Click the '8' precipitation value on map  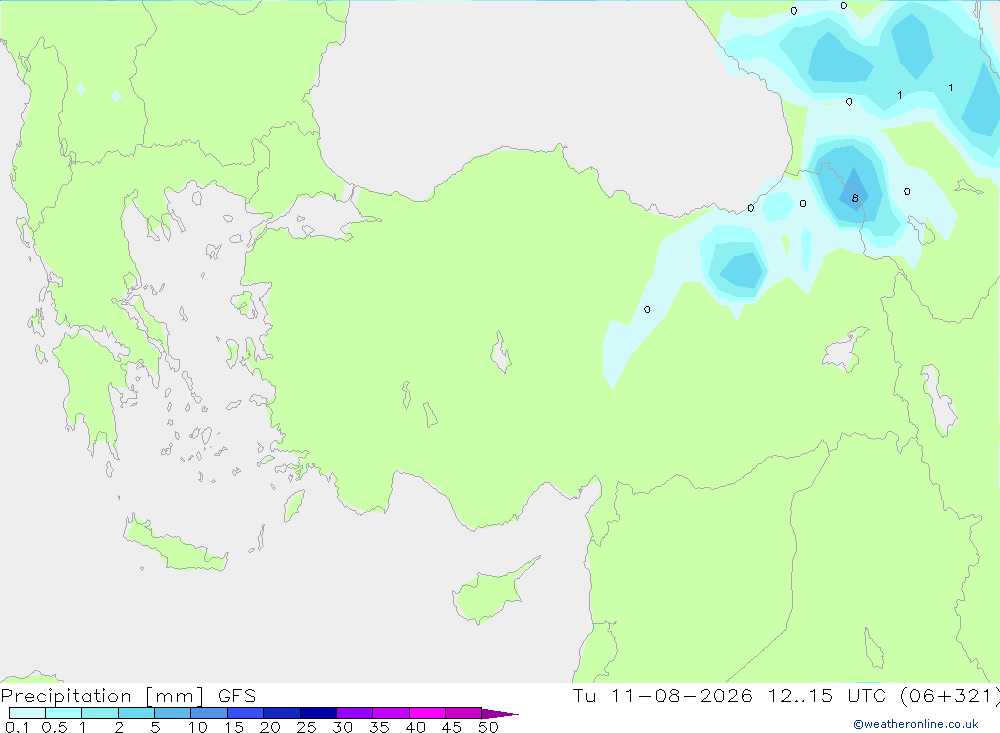click(855, 198)
